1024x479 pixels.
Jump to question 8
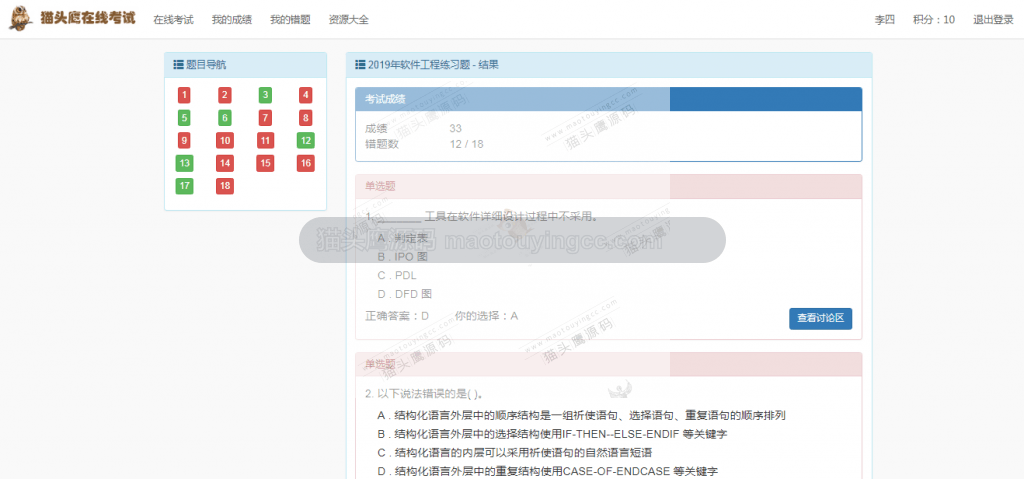[306, 118]
